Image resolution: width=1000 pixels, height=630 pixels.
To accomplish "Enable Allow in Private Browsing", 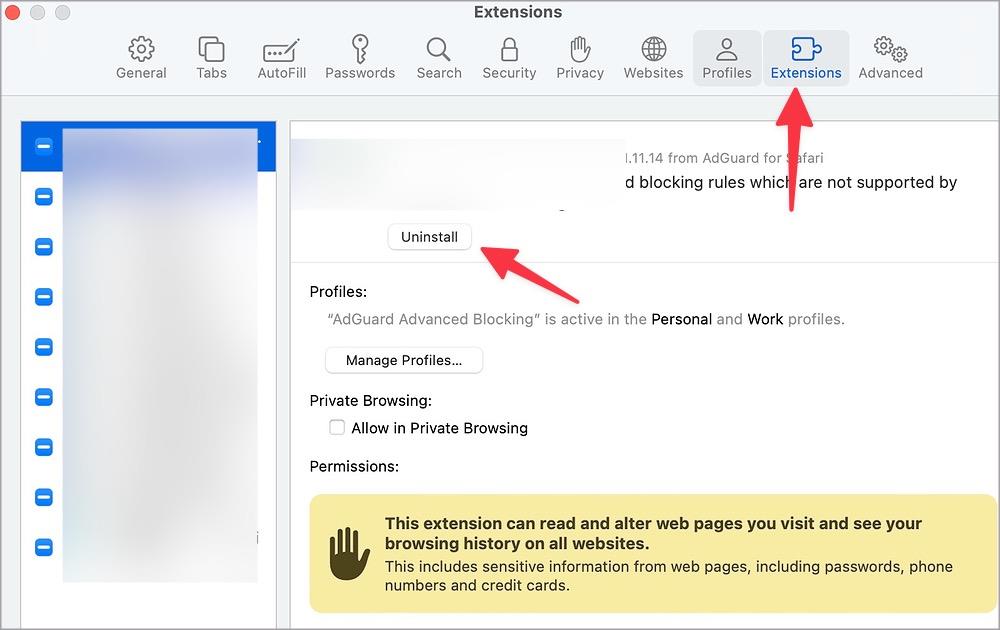I will pos(337,427).
